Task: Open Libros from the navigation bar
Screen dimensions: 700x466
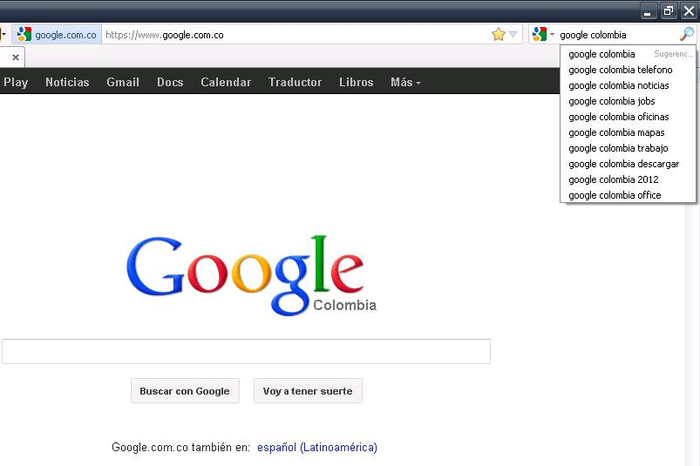Action: click(356, 82)
